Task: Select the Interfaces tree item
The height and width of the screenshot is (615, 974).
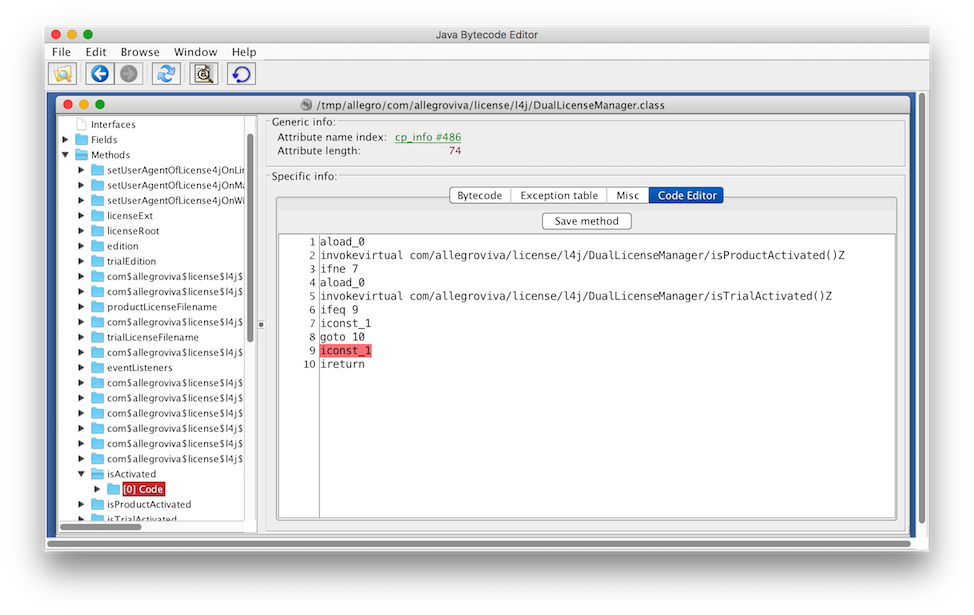Action: (113, 124)
